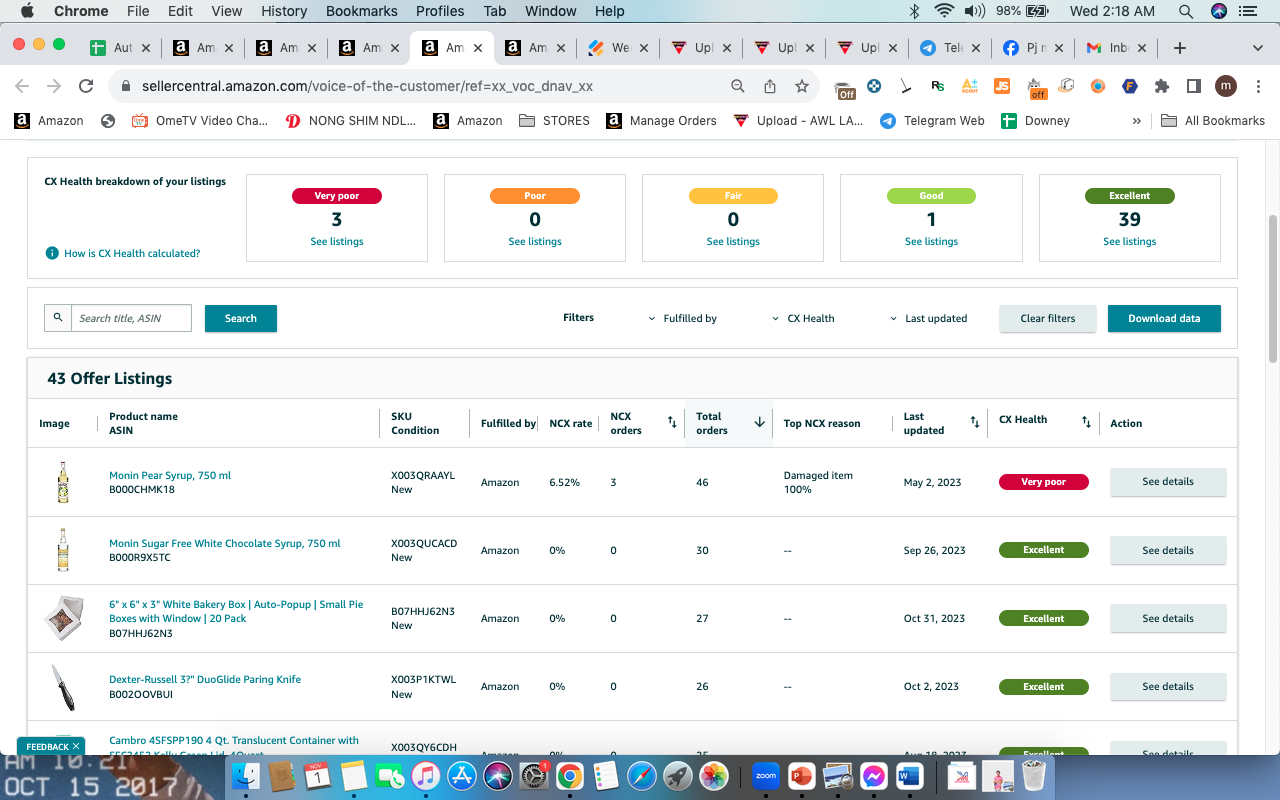Open the Chrome three-dot menu
1280x800 pixels.
[x=1257, y=86]
